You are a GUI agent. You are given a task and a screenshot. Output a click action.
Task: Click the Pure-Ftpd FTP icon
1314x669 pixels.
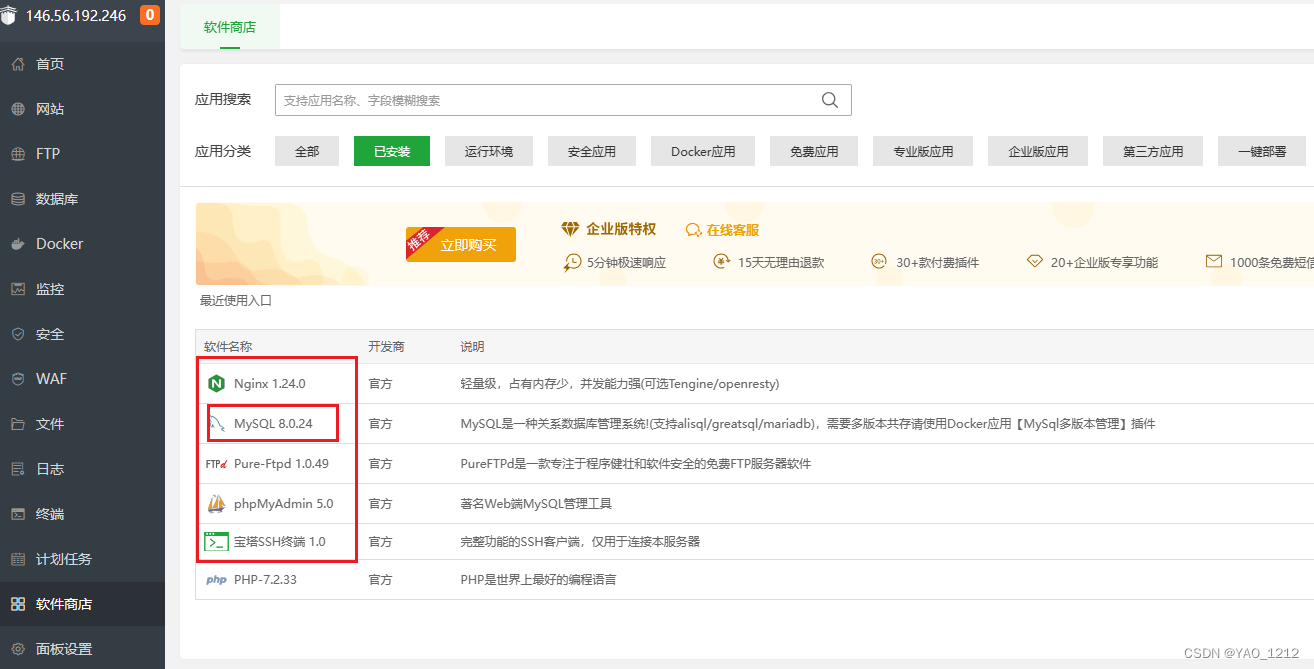[217, 464]
